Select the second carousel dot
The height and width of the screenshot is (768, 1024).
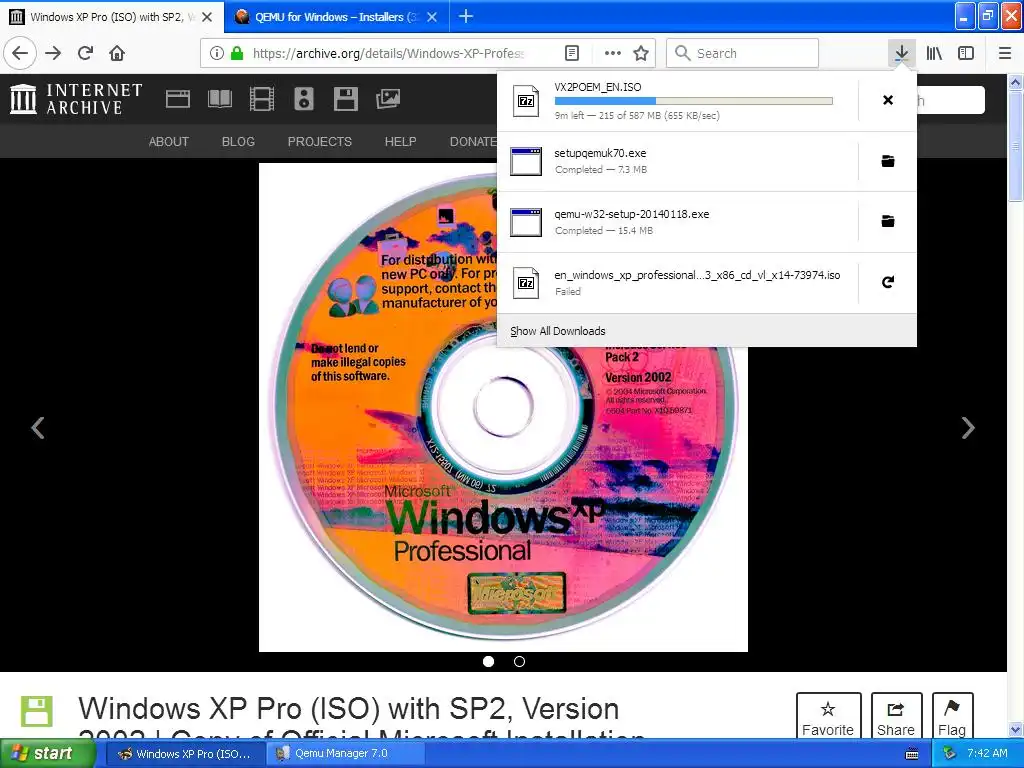tap(519, 662)
